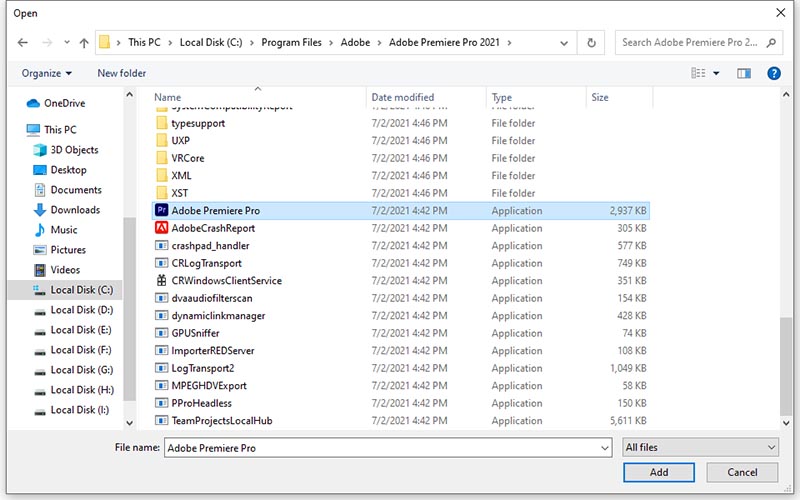
Task: Change the view layout icon
Action: (x=698, y=73)
